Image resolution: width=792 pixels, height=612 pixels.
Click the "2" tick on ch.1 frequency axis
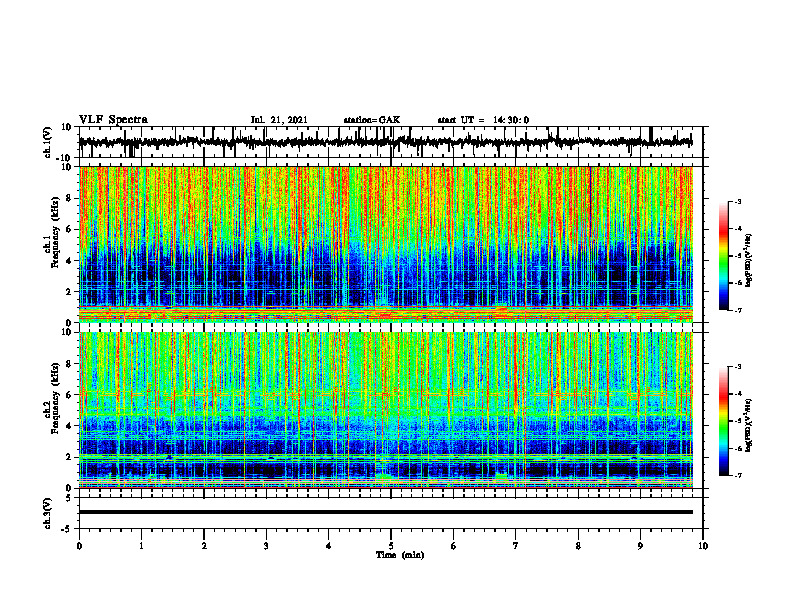[69, 291]
